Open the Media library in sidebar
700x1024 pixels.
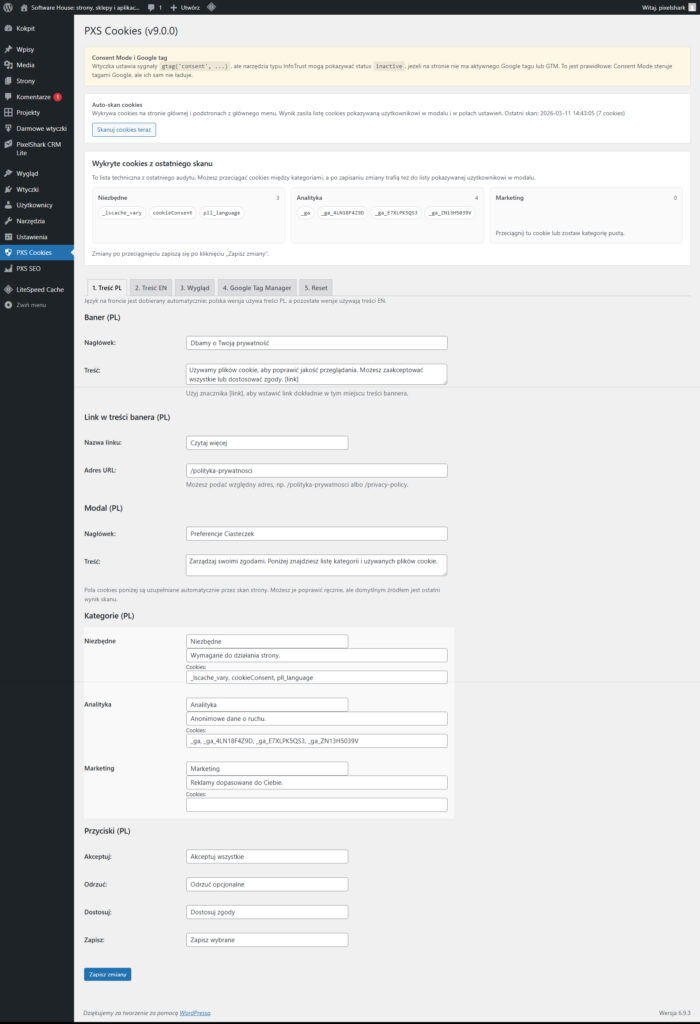point(25,64)
